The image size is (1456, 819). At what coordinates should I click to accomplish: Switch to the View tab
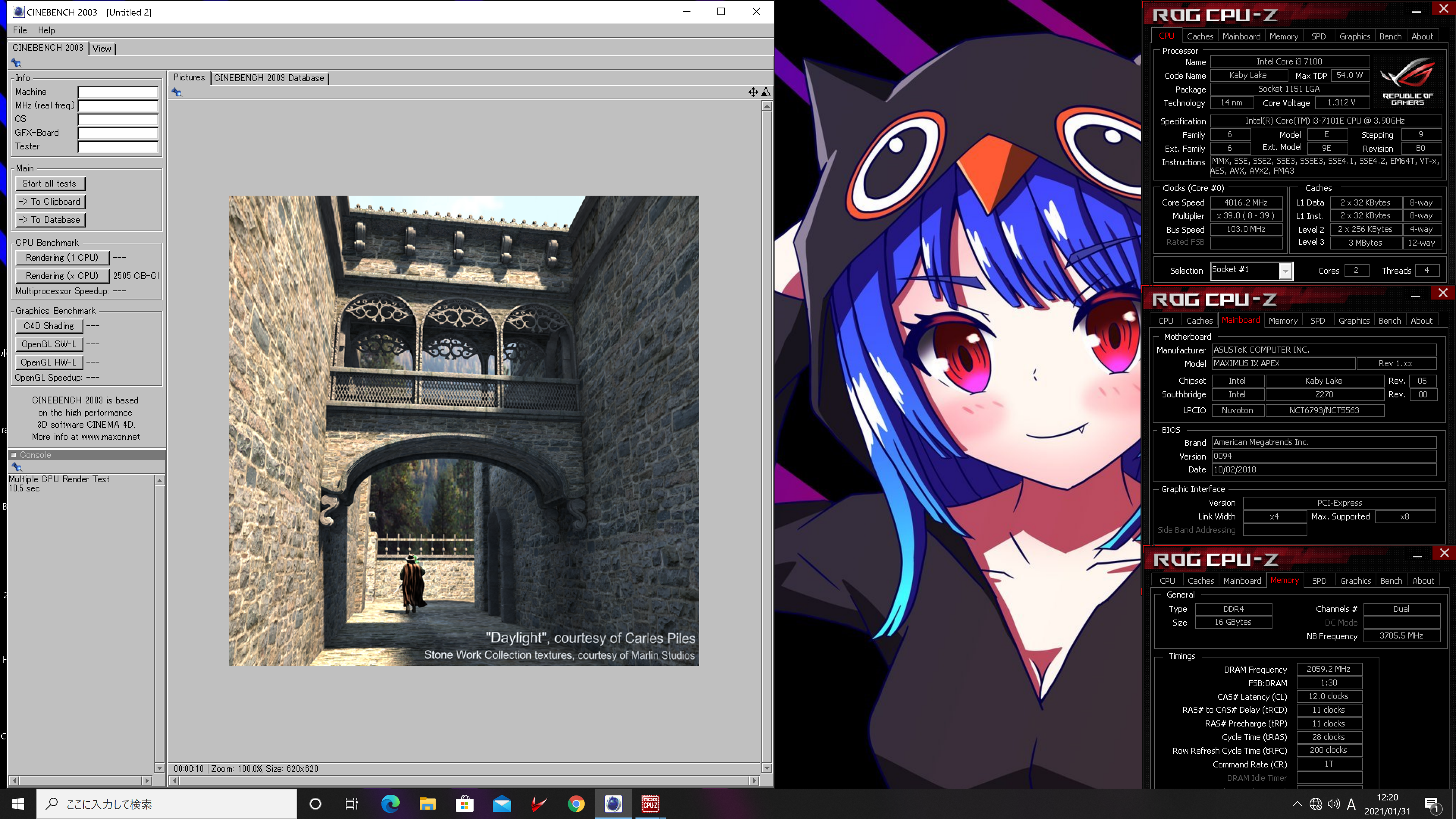[102, 48]
